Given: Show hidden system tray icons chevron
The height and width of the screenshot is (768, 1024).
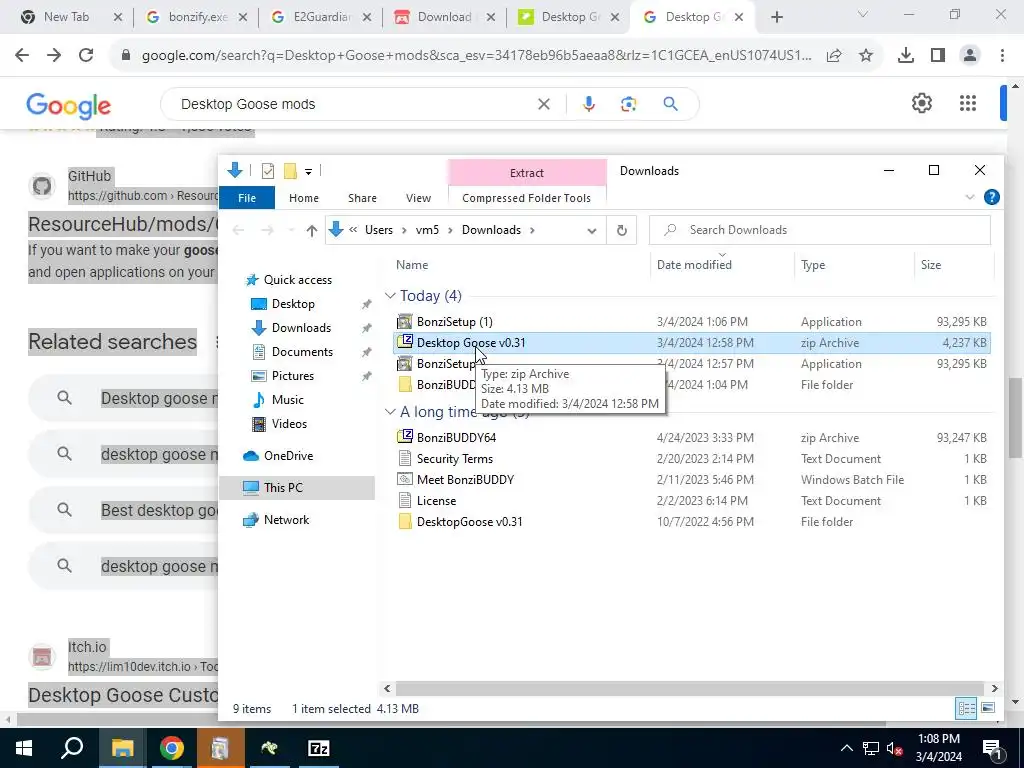Looking at the screenshot, I should 846,748.
